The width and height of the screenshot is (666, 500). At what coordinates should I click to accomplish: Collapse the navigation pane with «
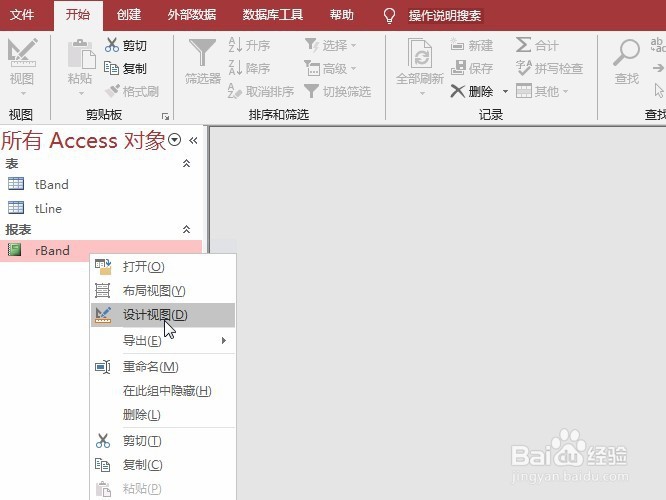click(193, 141)
